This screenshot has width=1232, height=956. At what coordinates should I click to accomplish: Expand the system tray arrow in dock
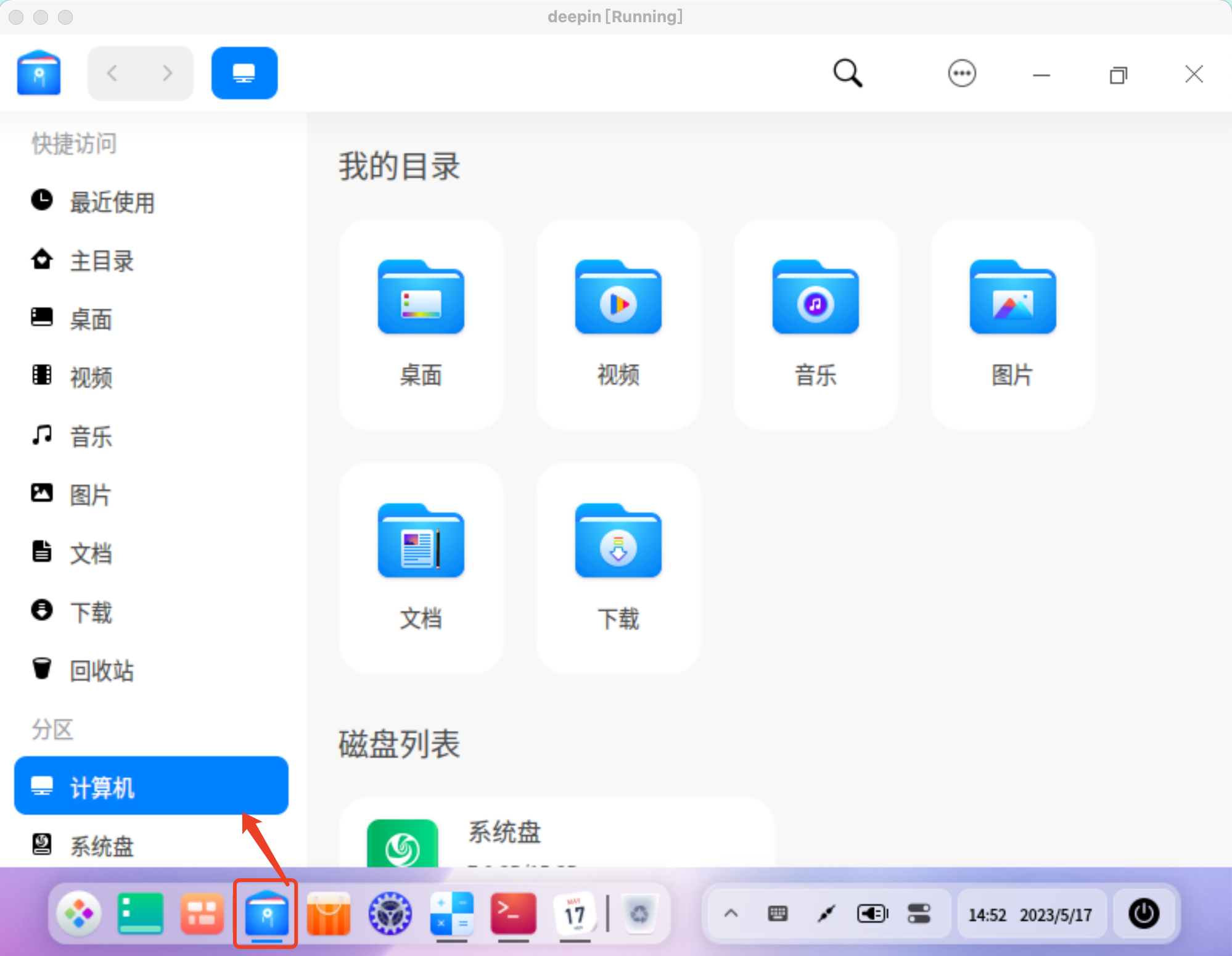731,913
